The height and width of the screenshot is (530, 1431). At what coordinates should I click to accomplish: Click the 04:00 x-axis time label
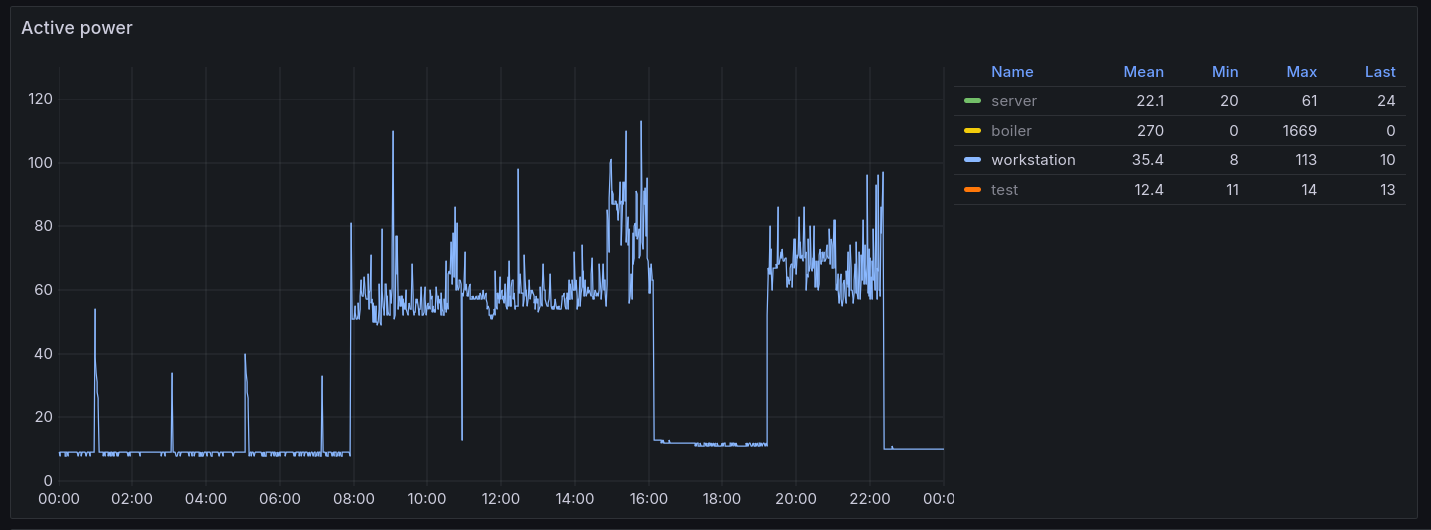coord(206,498)
